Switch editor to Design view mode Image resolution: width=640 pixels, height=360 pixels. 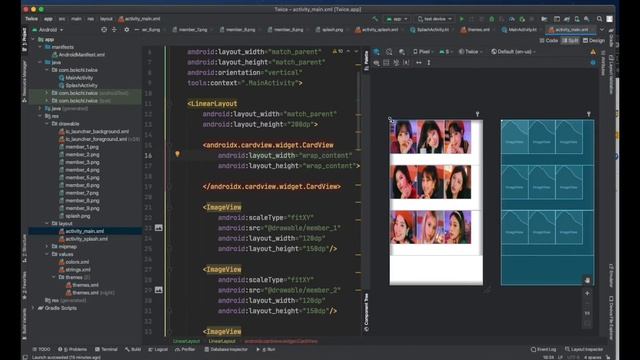coord(594,40)
